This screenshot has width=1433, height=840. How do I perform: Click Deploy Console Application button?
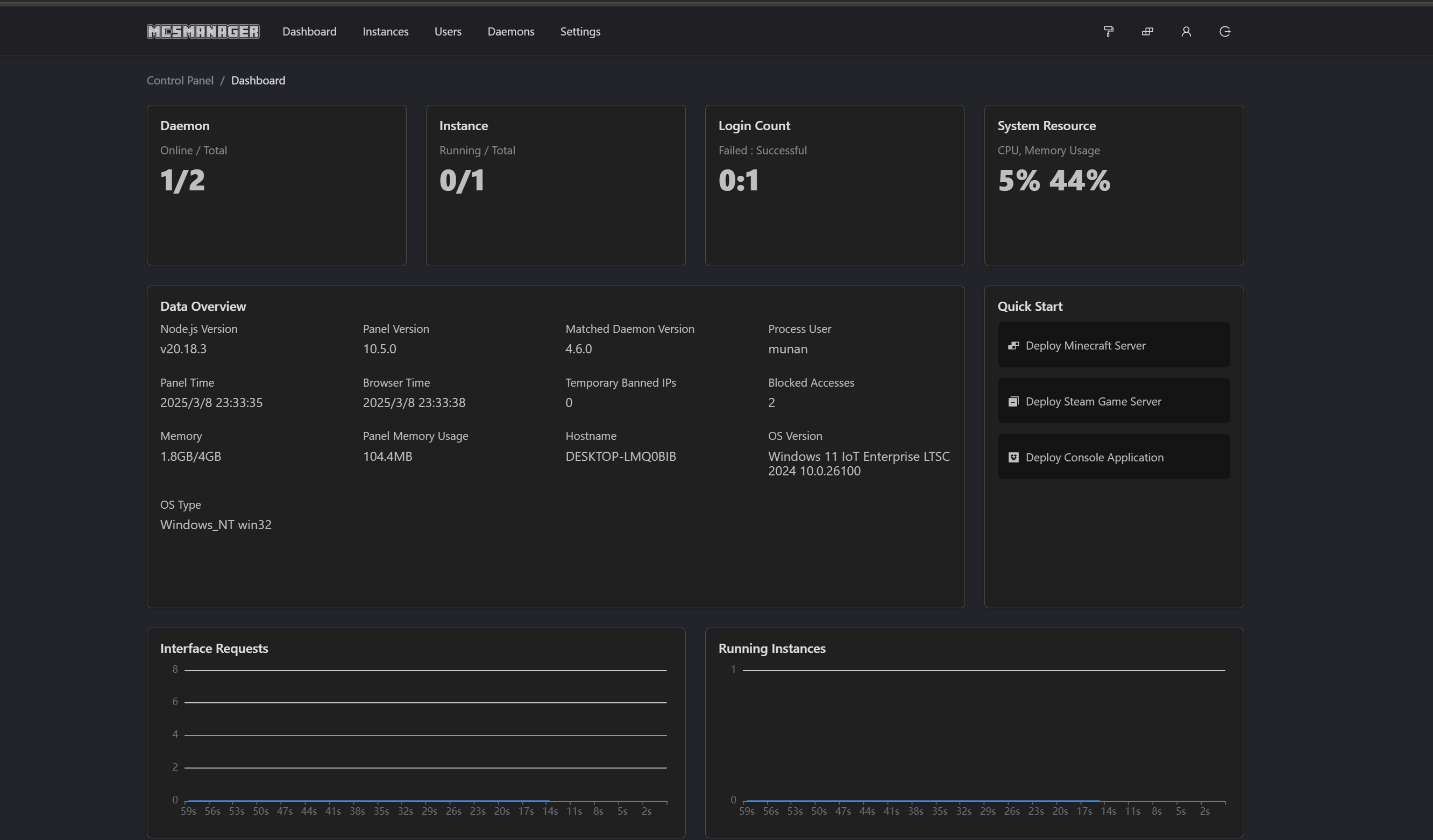point(1113,457)
